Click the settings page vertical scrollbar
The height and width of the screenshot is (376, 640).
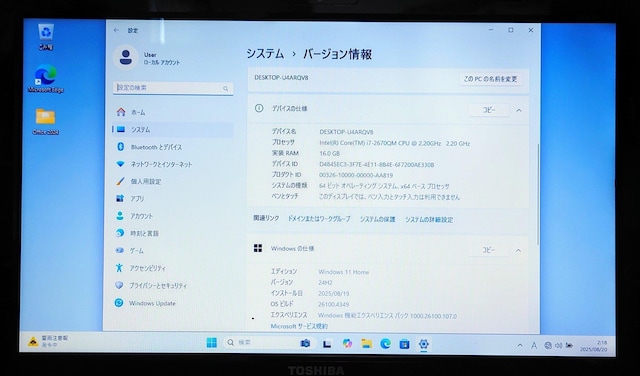538,194
